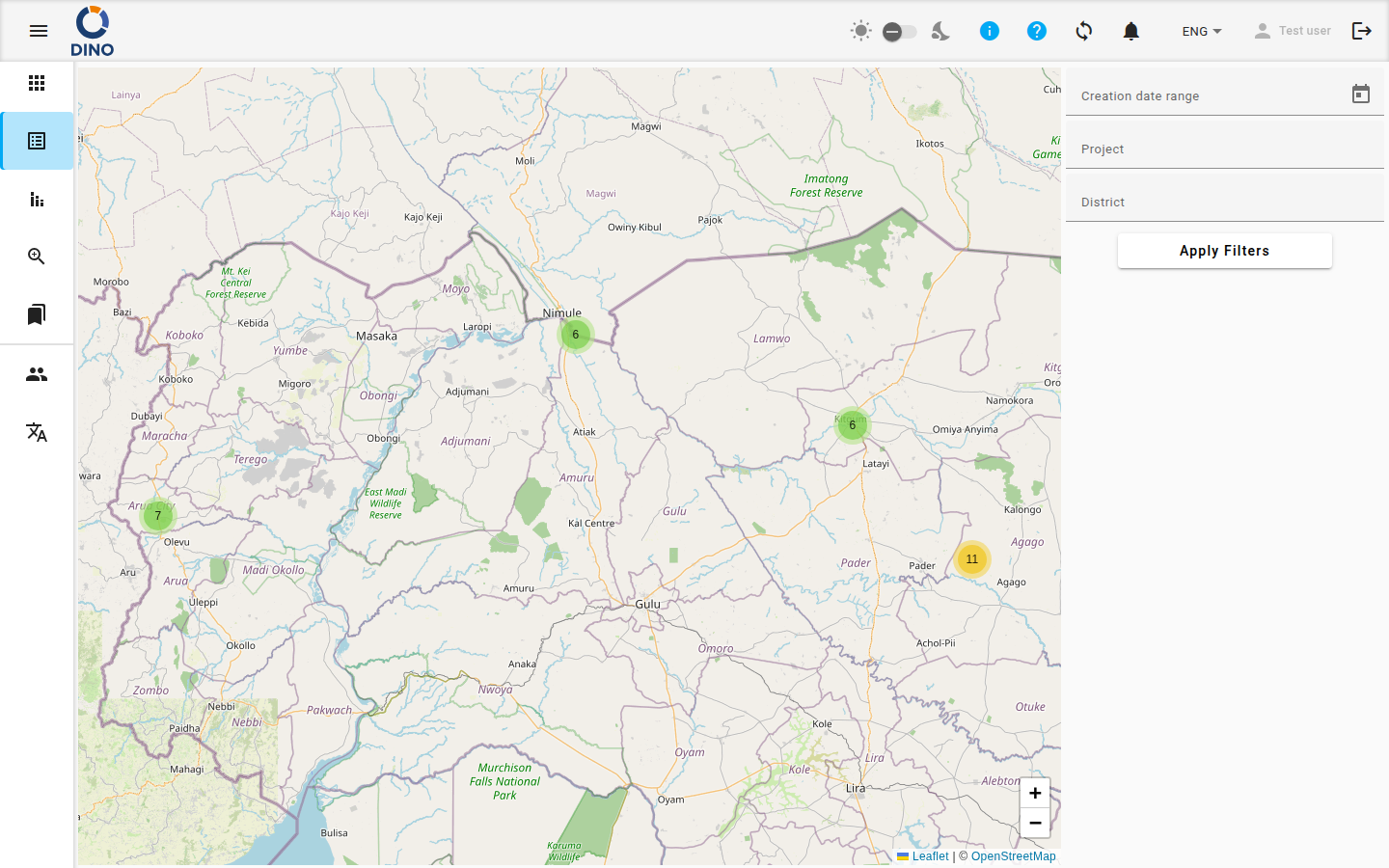Click the yellow cluster marker 11

[972, 559]
